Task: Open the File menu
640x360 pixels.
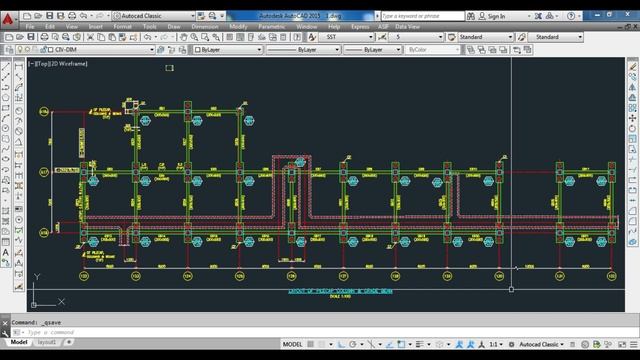Action: 30,27
